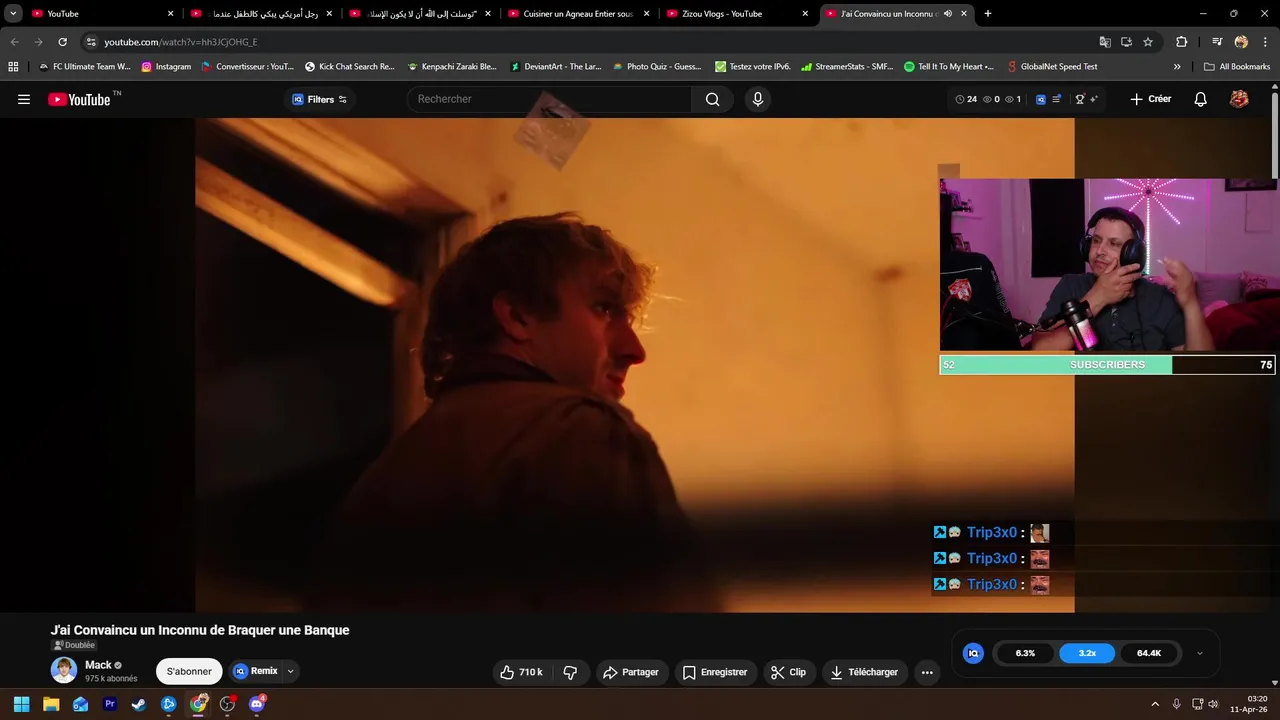1280x720 pixels.
Task: Switch to the Zizou Vlogs tab
Action: (737, 14)
